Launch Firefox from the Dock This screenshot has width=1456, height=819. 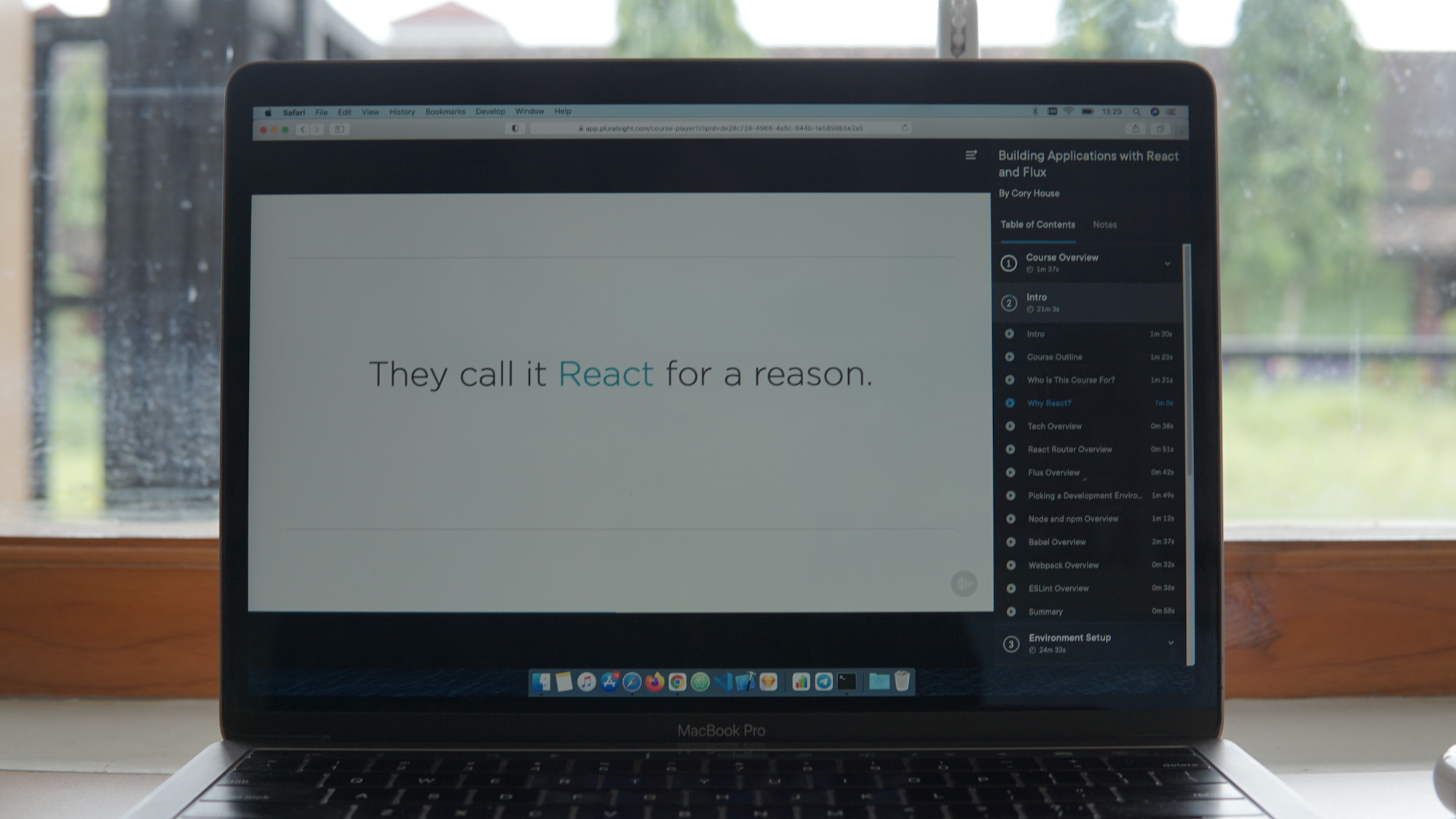pyautogui.click(x=654, y=681)
